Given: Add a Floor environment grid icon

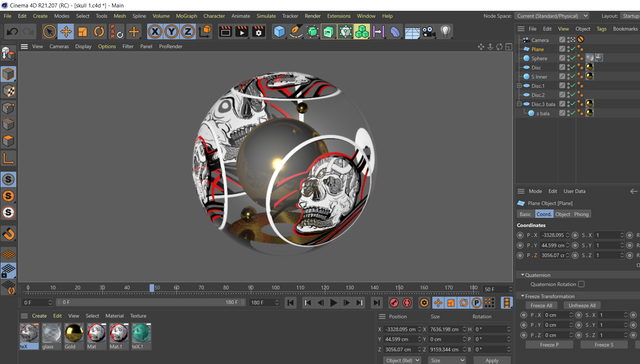Looking at the screenshot, I should pos(412,32).
